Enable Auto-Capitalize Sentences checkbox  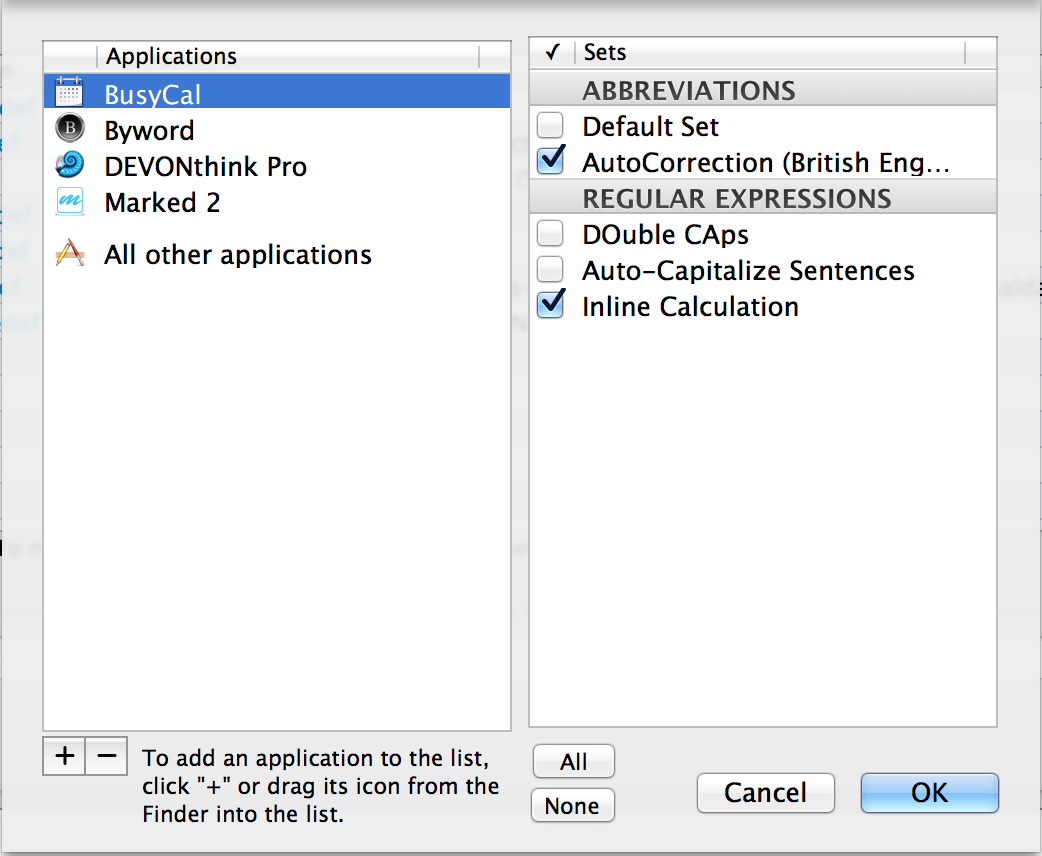(x=550, y=269)
